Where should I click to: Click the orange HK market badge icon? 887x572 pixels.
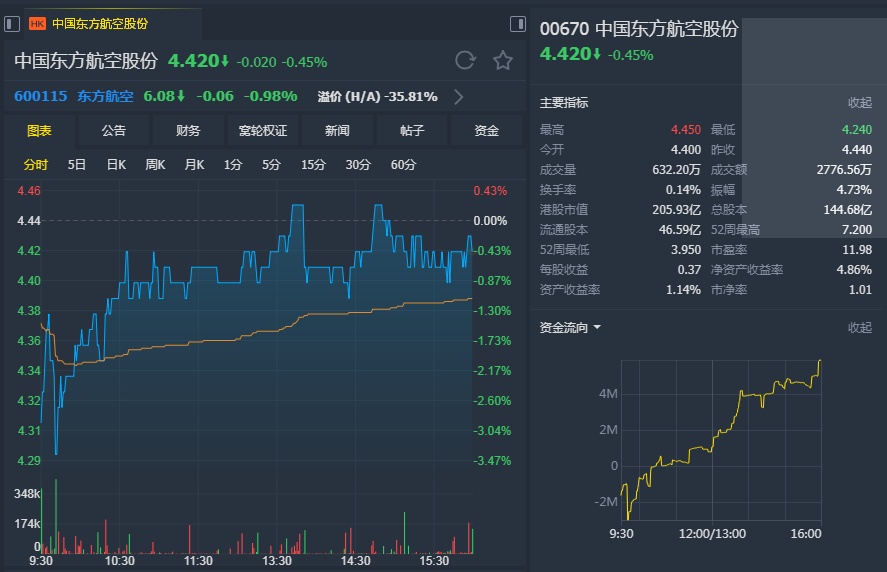coord(37,24)
